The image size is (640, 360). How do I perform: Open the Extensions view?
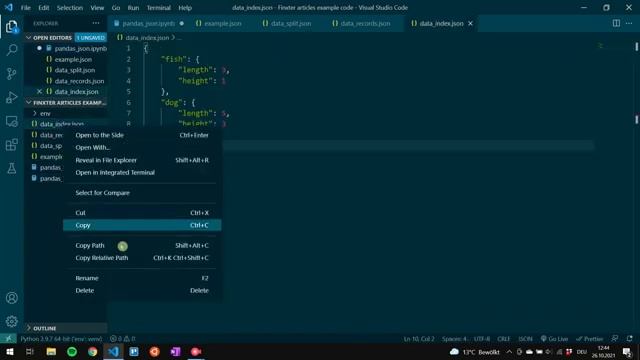pos(12,144)
